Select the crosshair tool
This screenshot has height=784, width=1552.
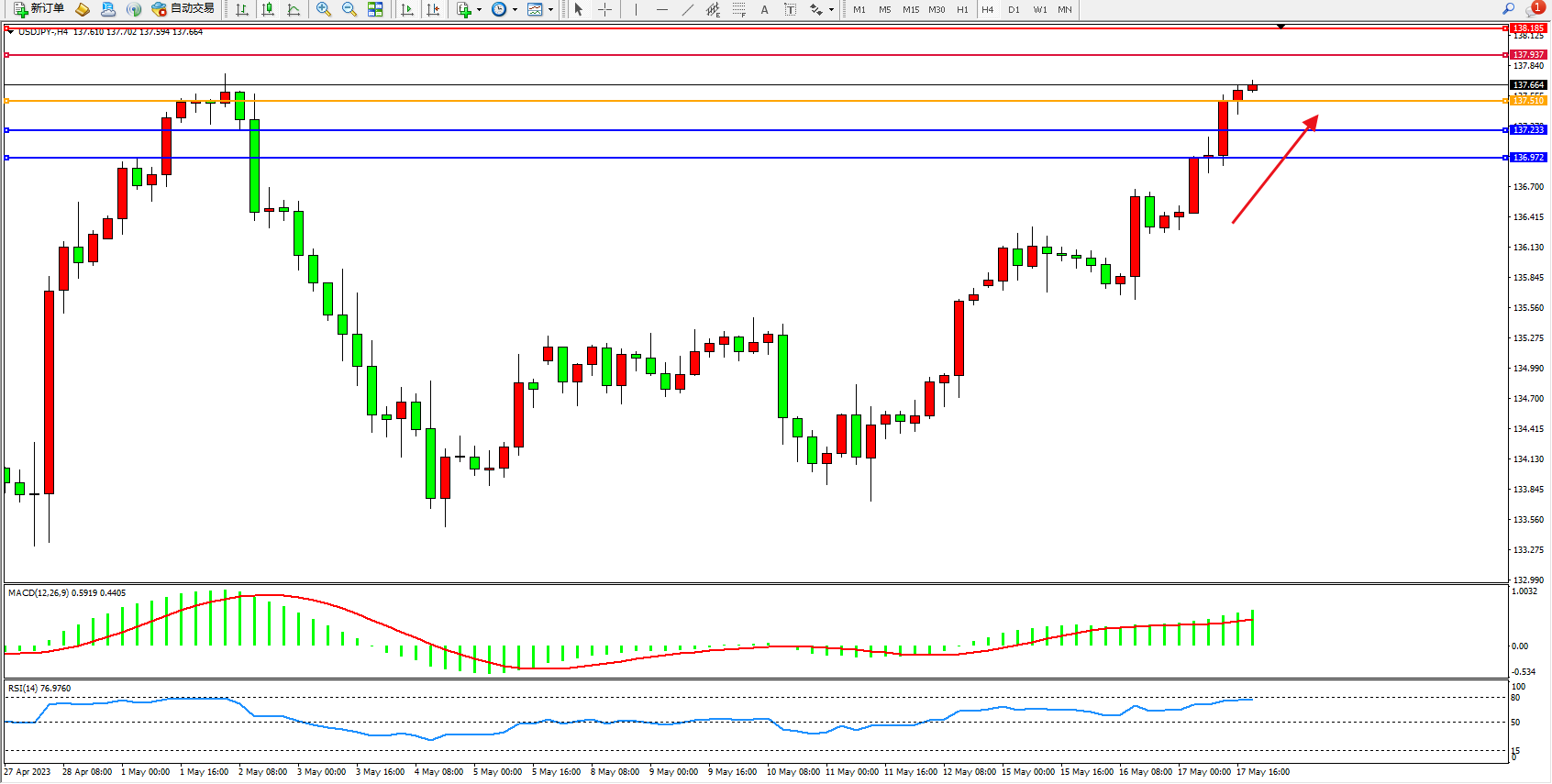(605, 9)
